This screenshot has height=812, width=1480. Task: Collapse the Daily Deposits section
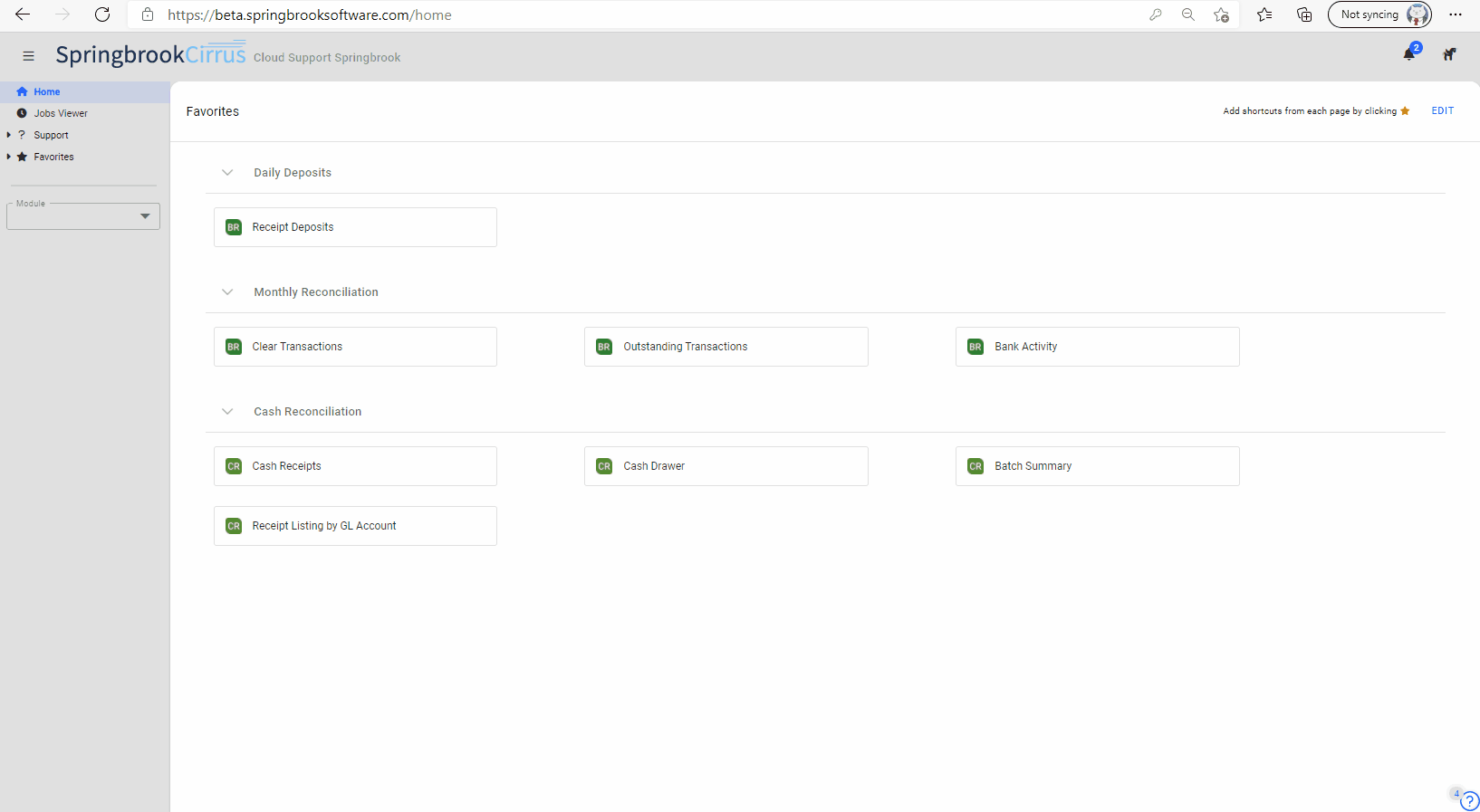tap(227, 173)
